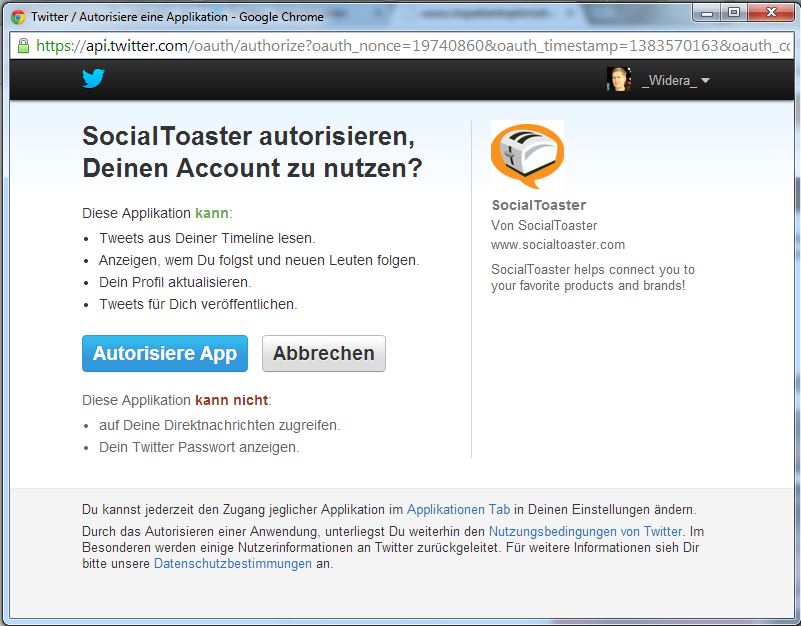Maximize the Chrome window
The width and height of the screenshot is (801, 626).
(734, 13)
